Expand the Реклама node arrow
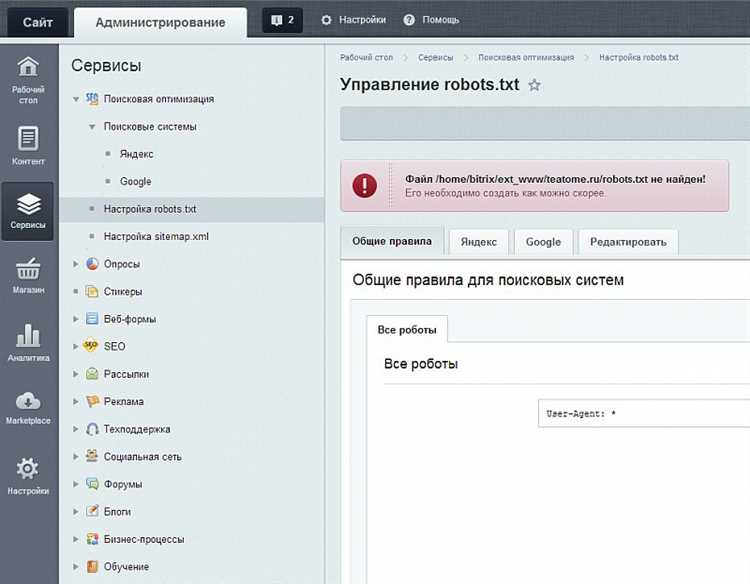 (76, 401)
